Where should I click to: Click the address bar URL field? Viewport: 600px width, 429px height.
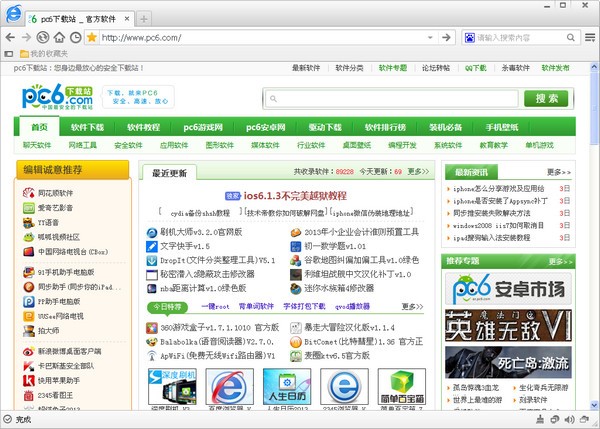[263, 38]
